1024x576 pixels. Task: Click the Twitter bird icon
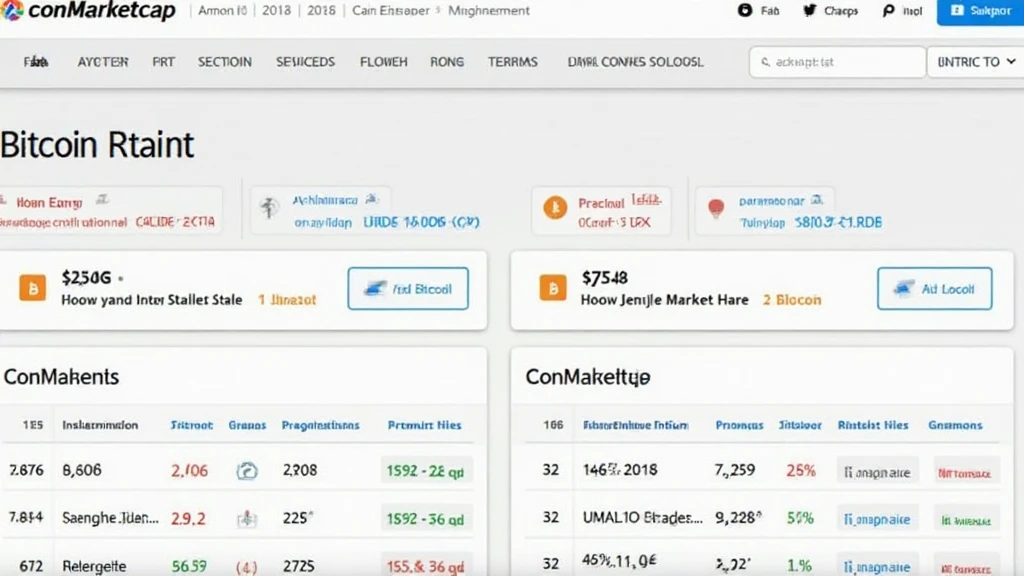[x=810, y=11]
